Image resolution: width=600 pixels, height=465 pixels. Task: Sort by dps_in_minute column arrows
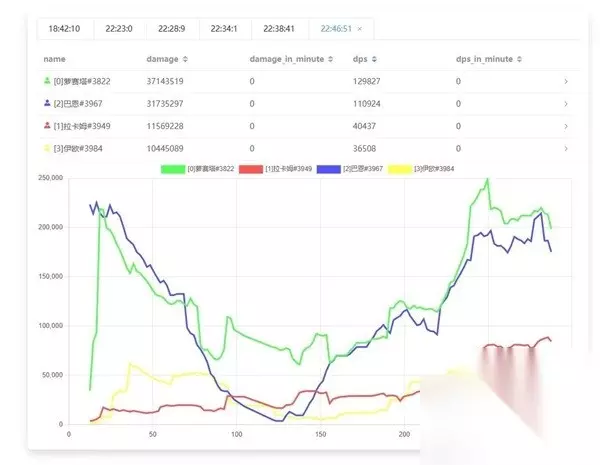[x=519, y=59]
